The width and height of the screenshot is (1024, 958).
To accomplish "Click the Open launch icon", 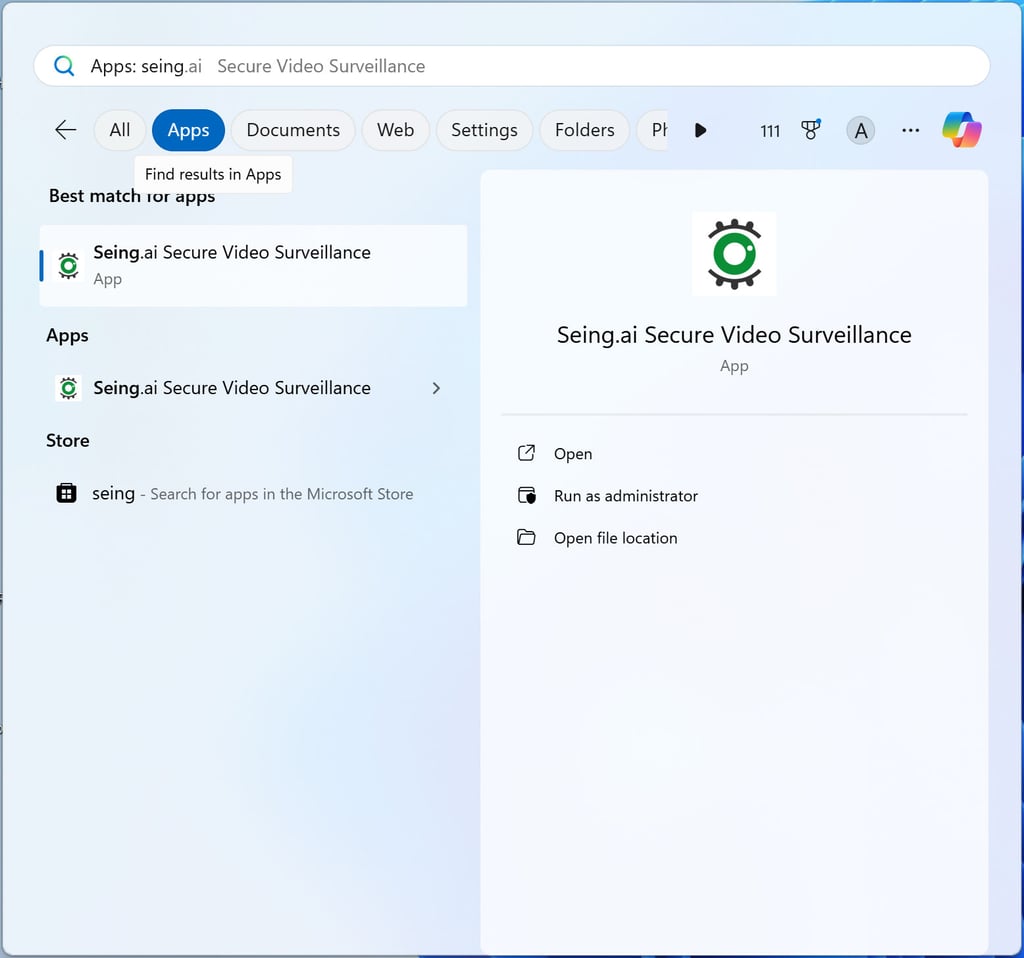I will click(526, 453).
